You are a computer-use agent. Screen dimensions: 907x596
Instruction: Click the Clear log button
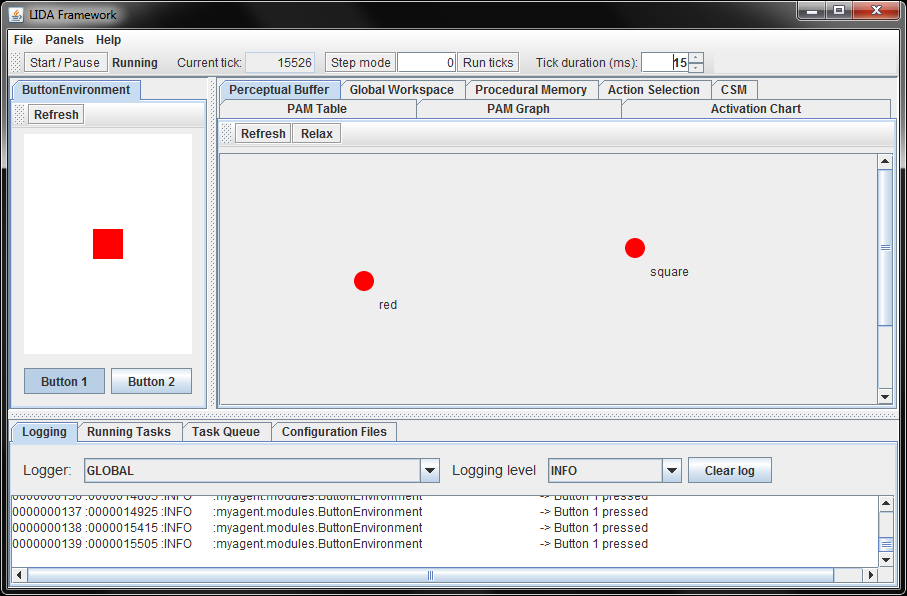pos(729,471)
